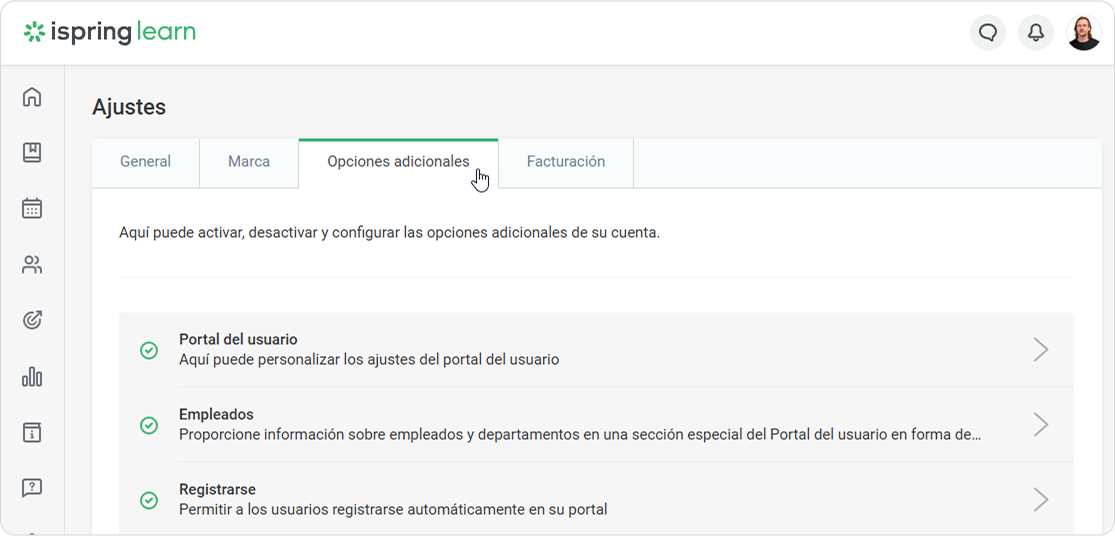
Task: Go to Home in the sidebar
Action: click(x=32, y=97)
